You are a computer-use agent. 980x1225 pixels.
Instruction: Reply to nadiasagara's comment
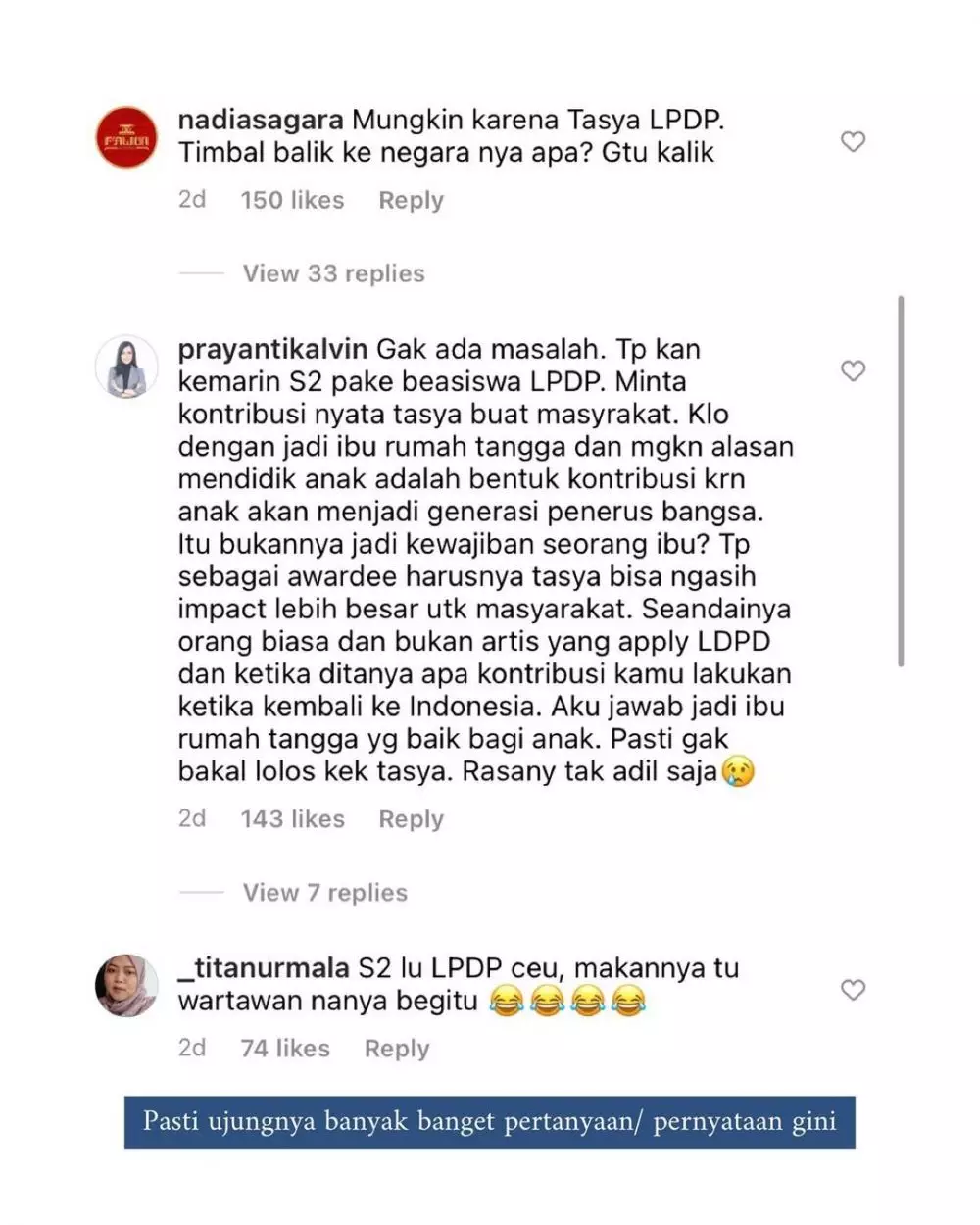click(411, 200)
